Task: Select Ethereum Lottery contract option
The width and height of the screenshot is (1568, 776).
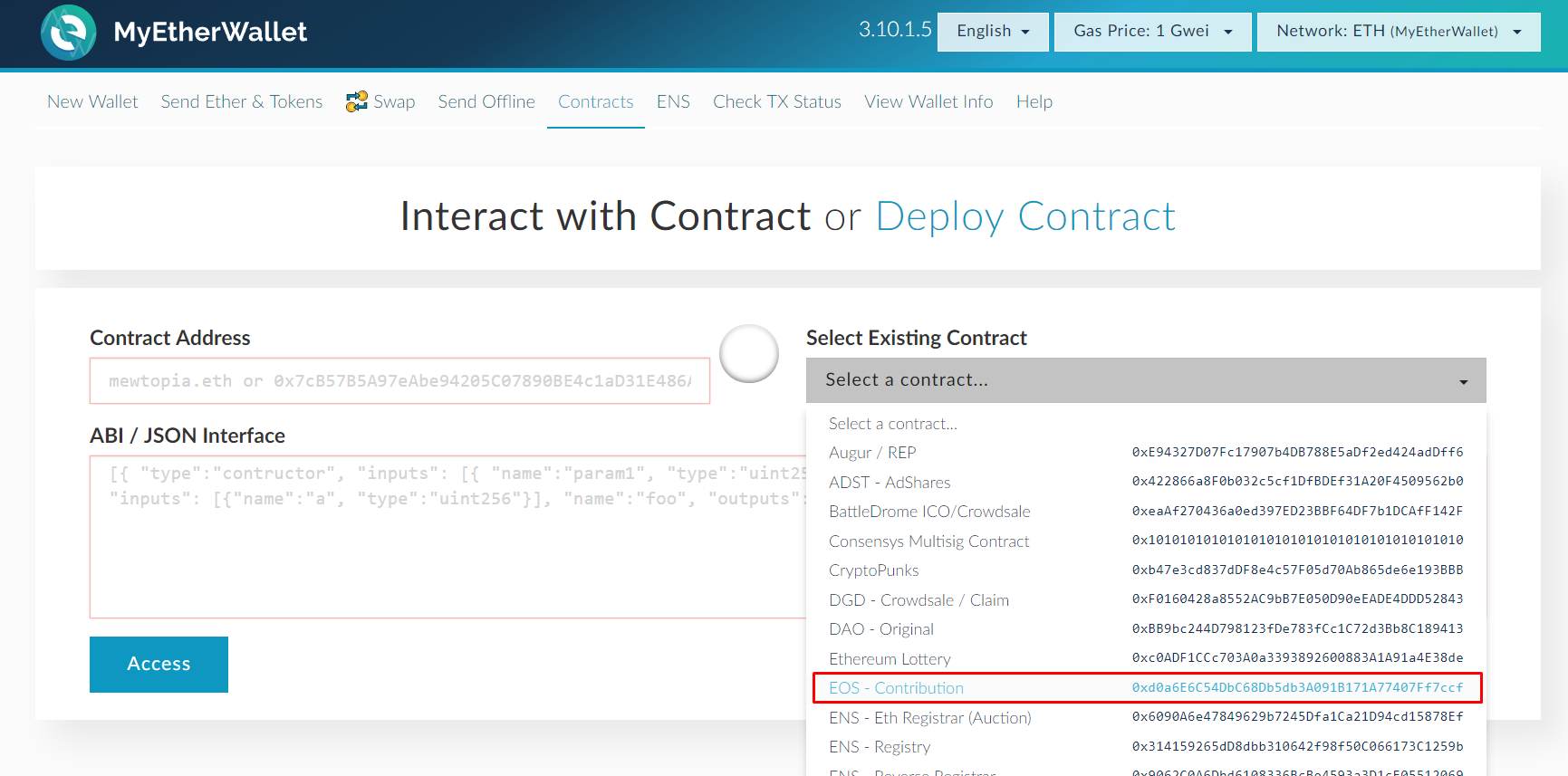Action: click(x=1146, y=658)
